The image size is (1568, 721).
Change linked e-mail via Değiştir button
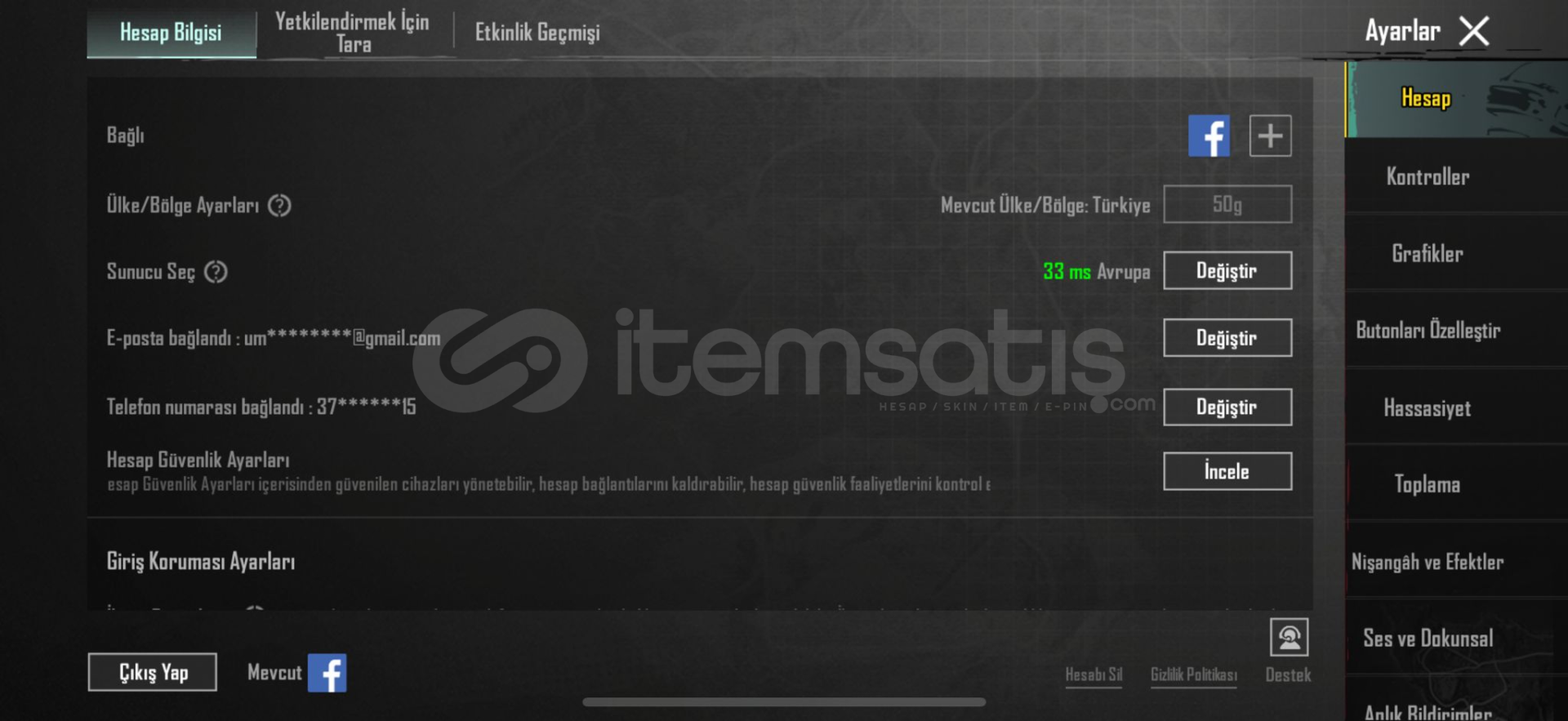click(x=1227, y=337)
